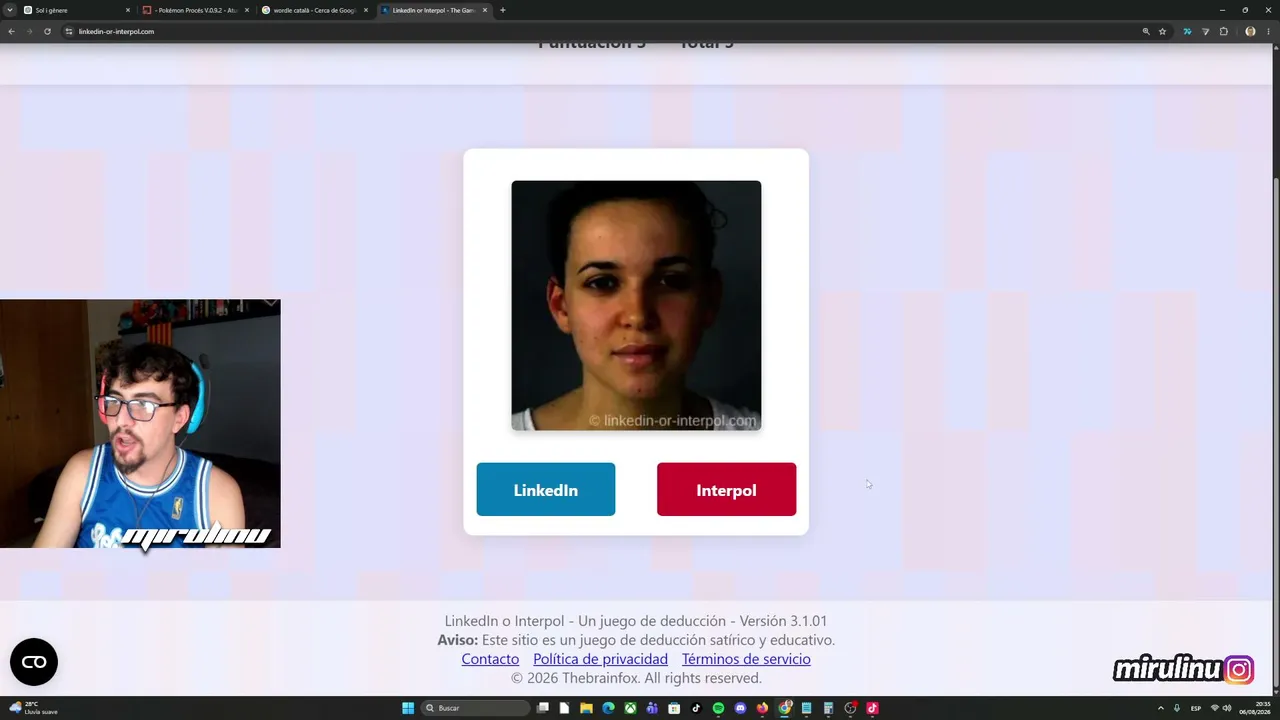The height and width of the screenshot is (720, 1280).
Task: Focus the address bar showing linkedin-or-interpol.com
Action: pyautogui.click(x=600, y=31)
